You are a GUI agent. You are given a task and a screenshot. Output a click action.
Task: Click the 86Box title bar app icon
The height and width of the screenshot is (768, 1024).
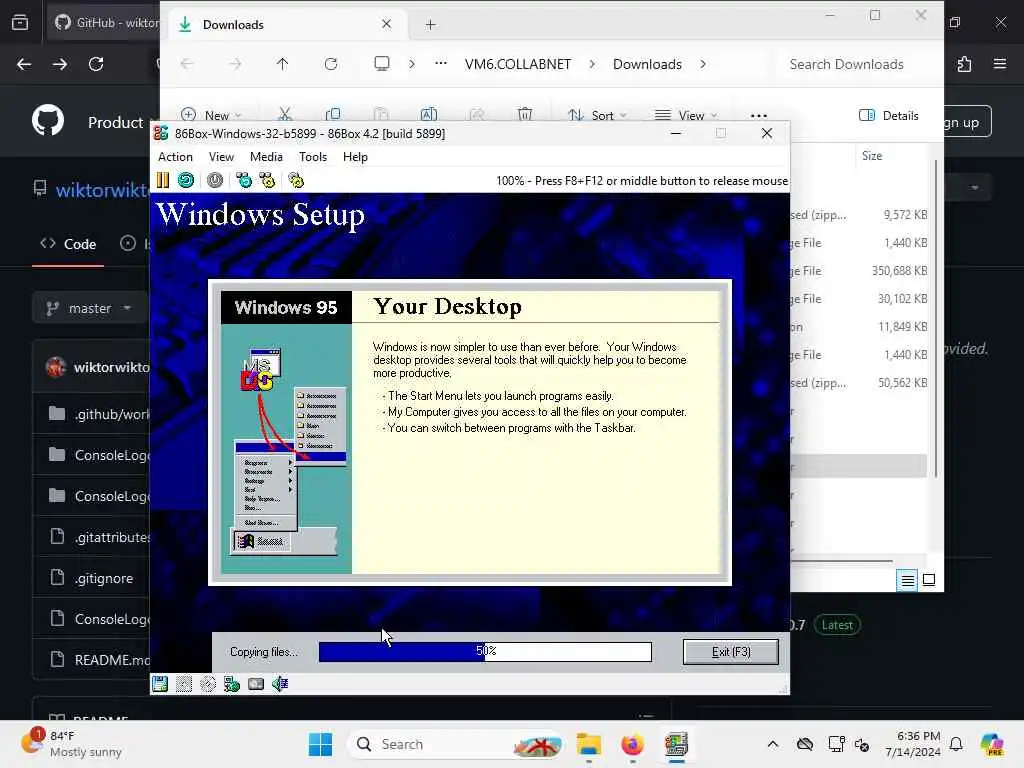point(161,133)
